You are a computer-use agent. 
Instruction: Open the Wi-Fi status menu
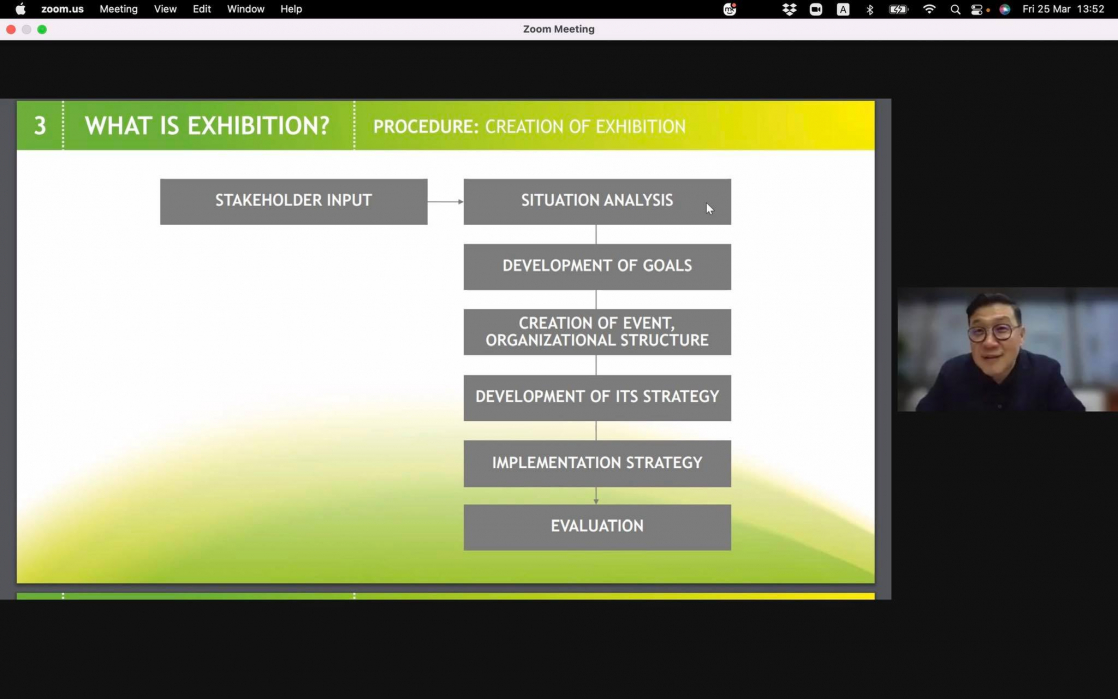929,9
